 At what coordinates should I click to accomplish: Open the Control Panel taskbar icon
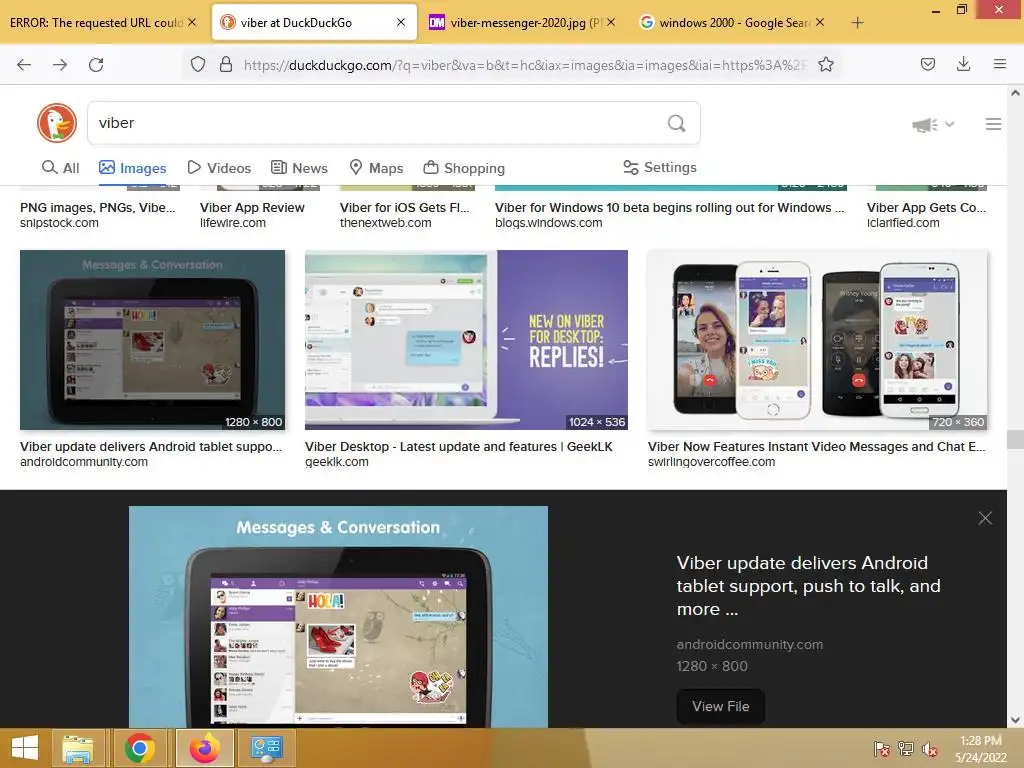(266, 748)
